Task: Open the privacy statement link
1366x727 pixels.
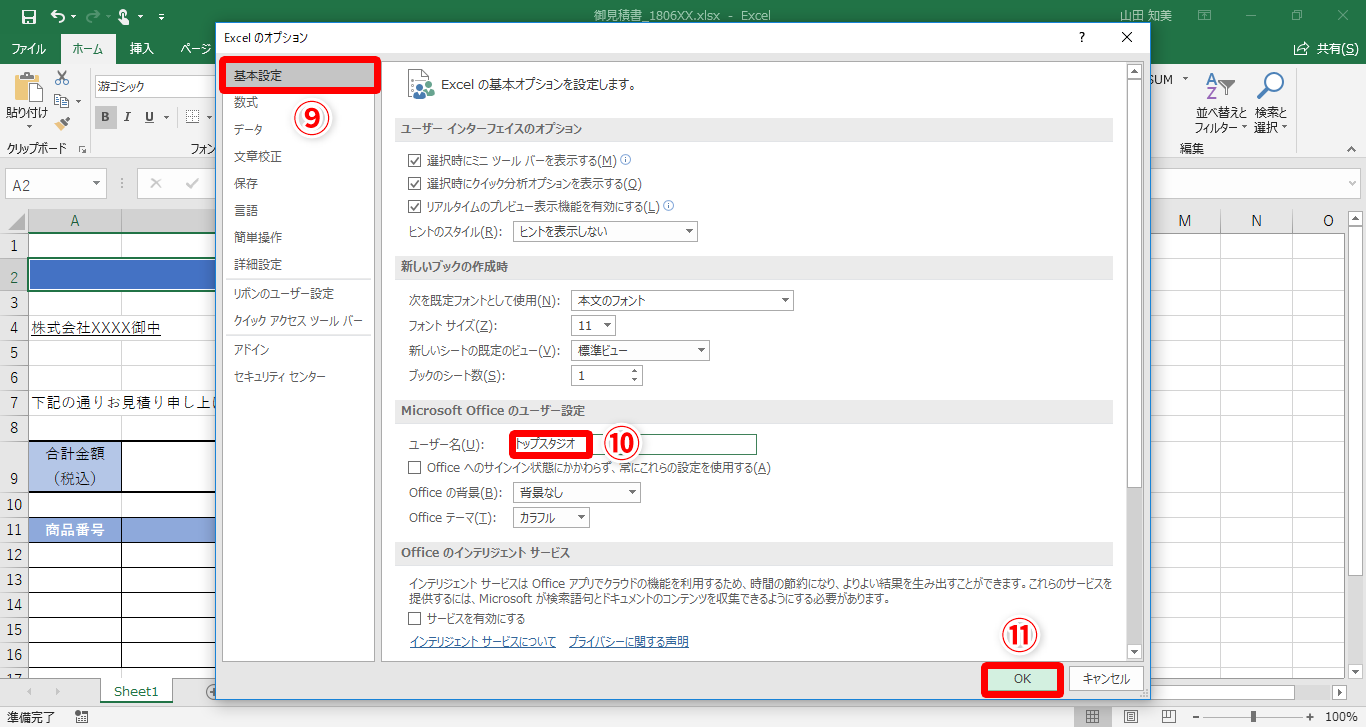Action: pyautogui.click(x=629, y=642)
